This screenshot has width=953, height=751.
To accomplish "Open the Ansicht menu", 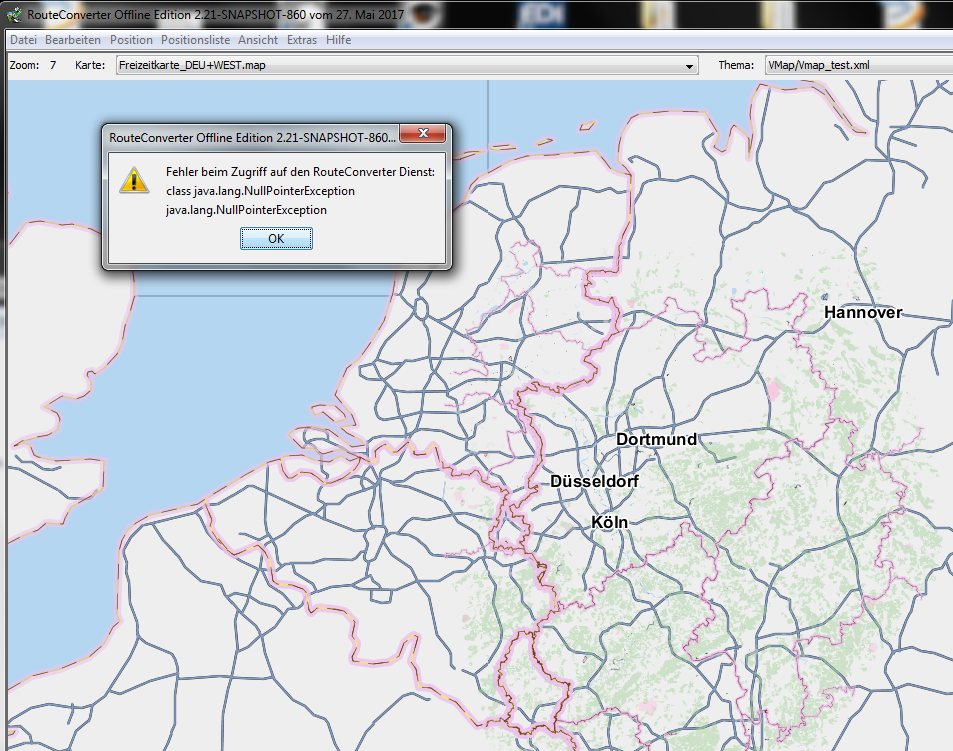I will pyautogui.click(x=258, y=40).
